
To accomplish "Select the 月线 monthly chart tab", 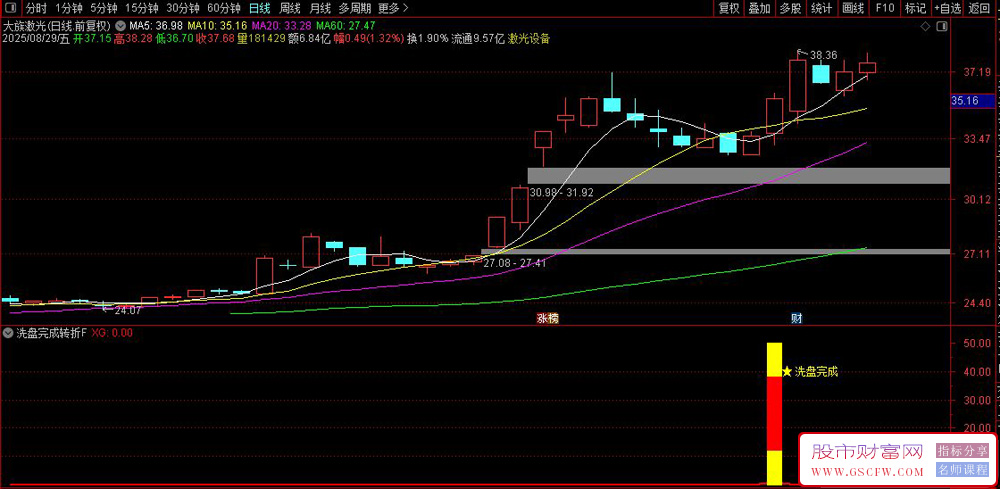I will click(320, 8).
